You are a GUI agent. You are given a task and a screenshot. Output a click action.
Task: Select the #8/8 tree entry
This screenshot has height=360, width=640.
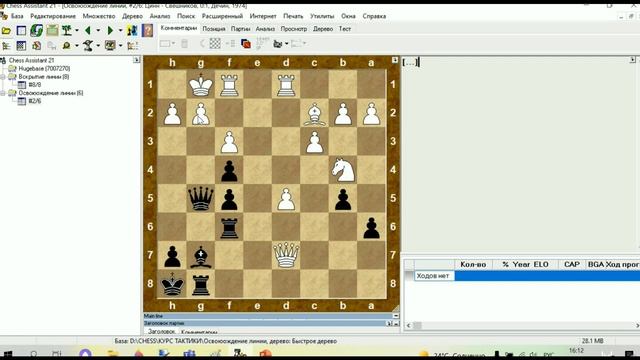tap(35, 85)
